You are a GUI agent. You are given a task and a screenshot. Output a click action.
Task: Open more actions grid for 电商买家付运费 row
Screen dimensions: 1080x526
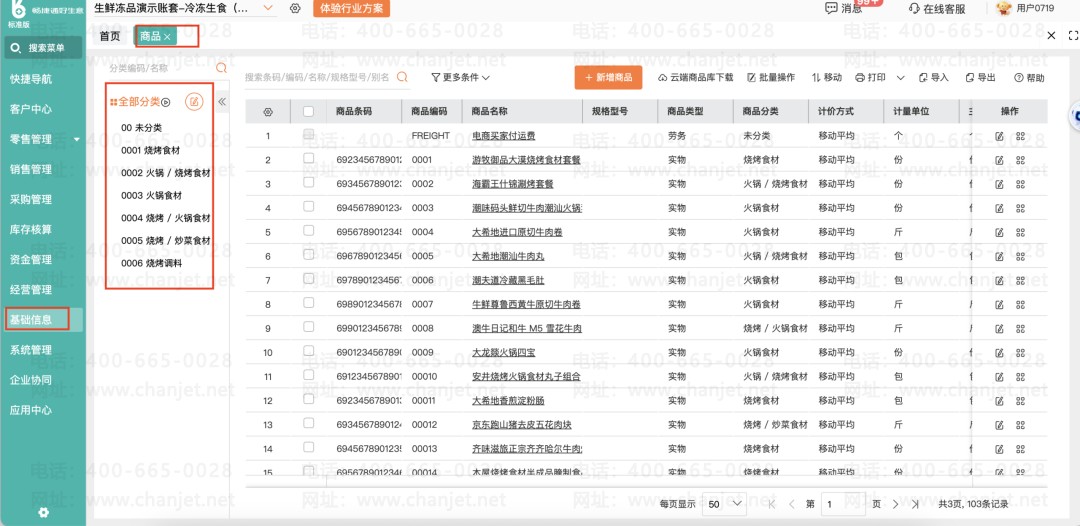1020,136
